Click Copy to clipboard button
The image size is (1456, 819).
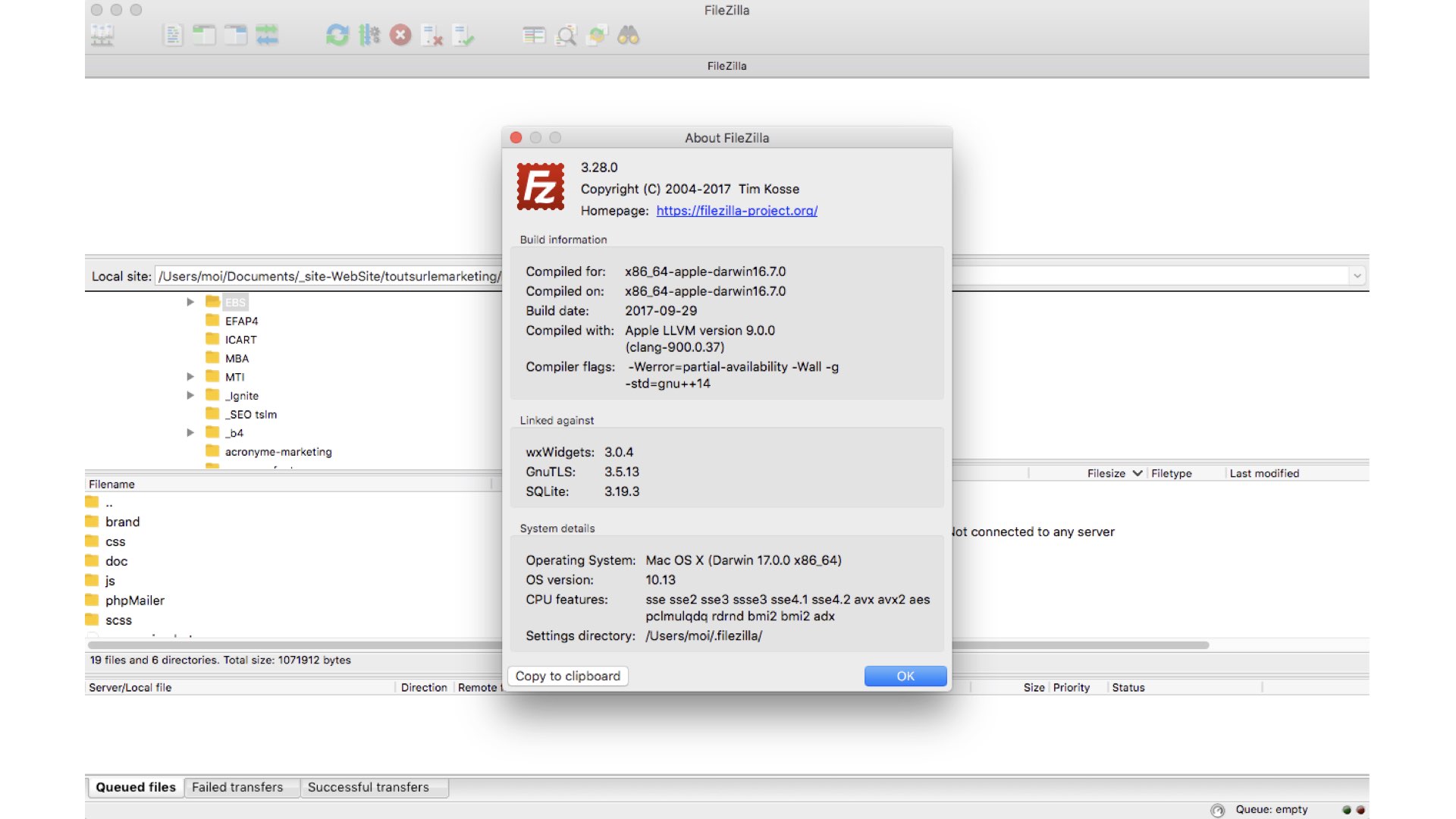567,676
